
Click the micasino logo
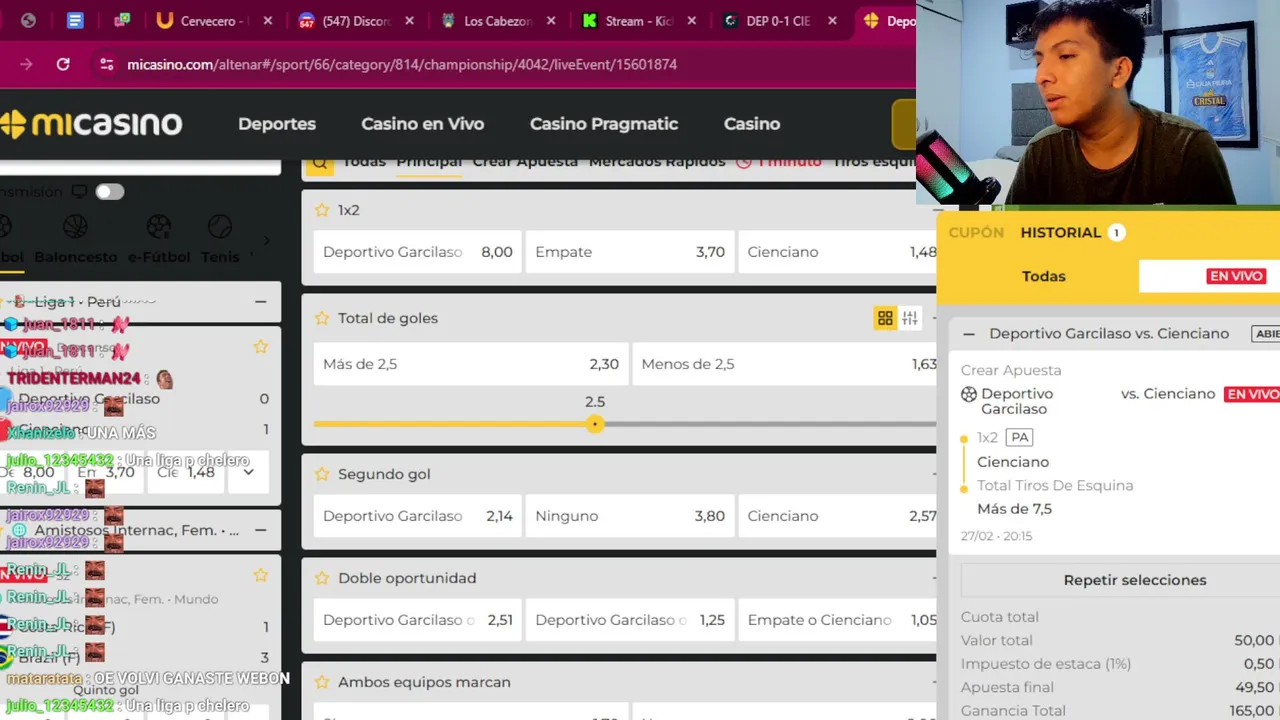tap(91, 124)
